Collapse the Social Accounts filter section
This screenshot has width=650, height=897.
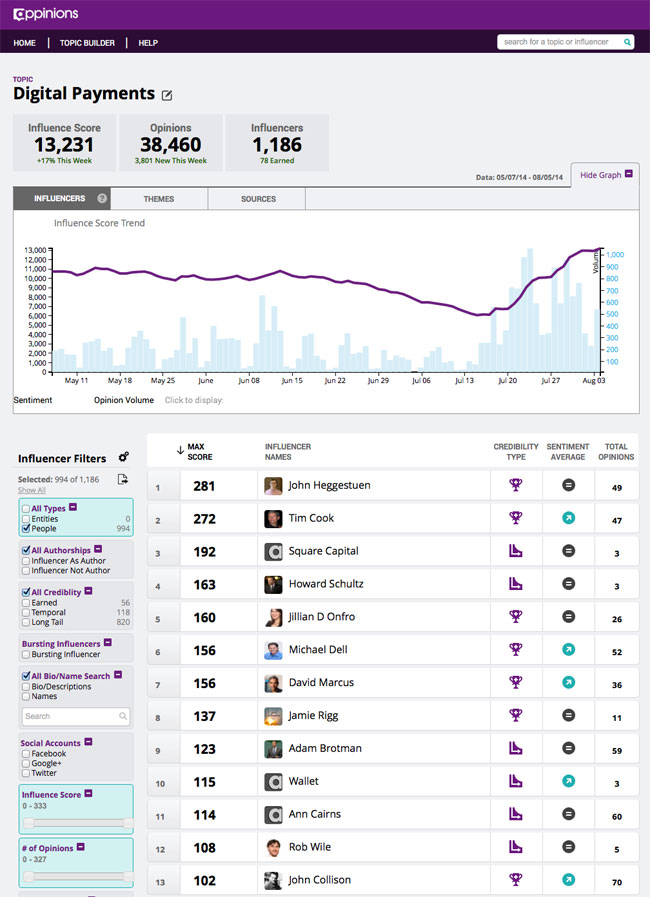[x=88, y=743]
